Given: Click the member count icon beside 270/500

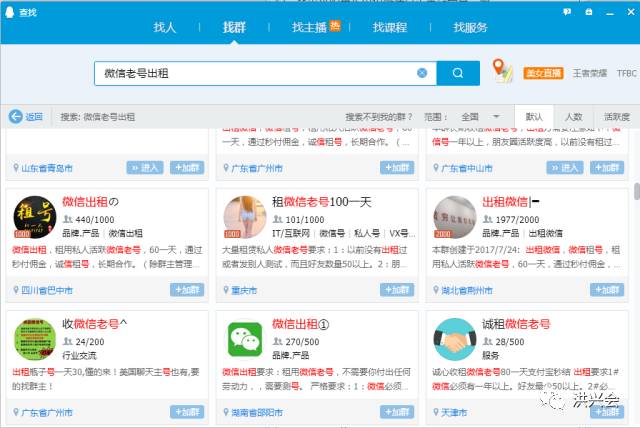Looking at the screenshot, I should point(278,342).
